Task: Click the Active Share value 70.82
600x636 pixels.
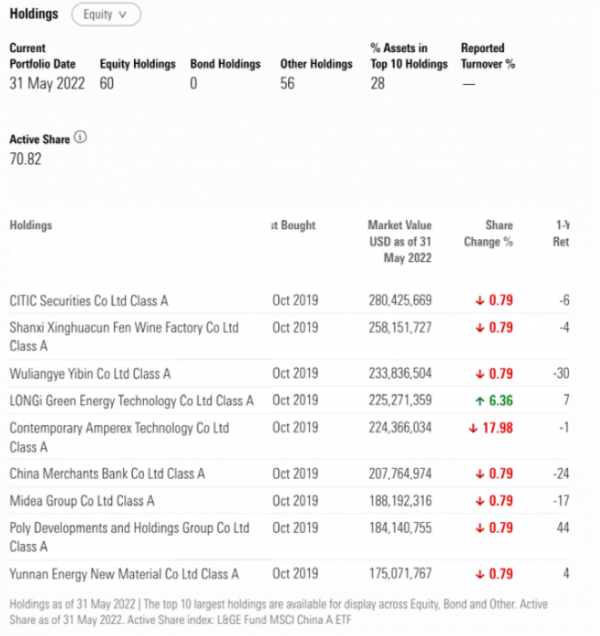Action: coord(26,159)
